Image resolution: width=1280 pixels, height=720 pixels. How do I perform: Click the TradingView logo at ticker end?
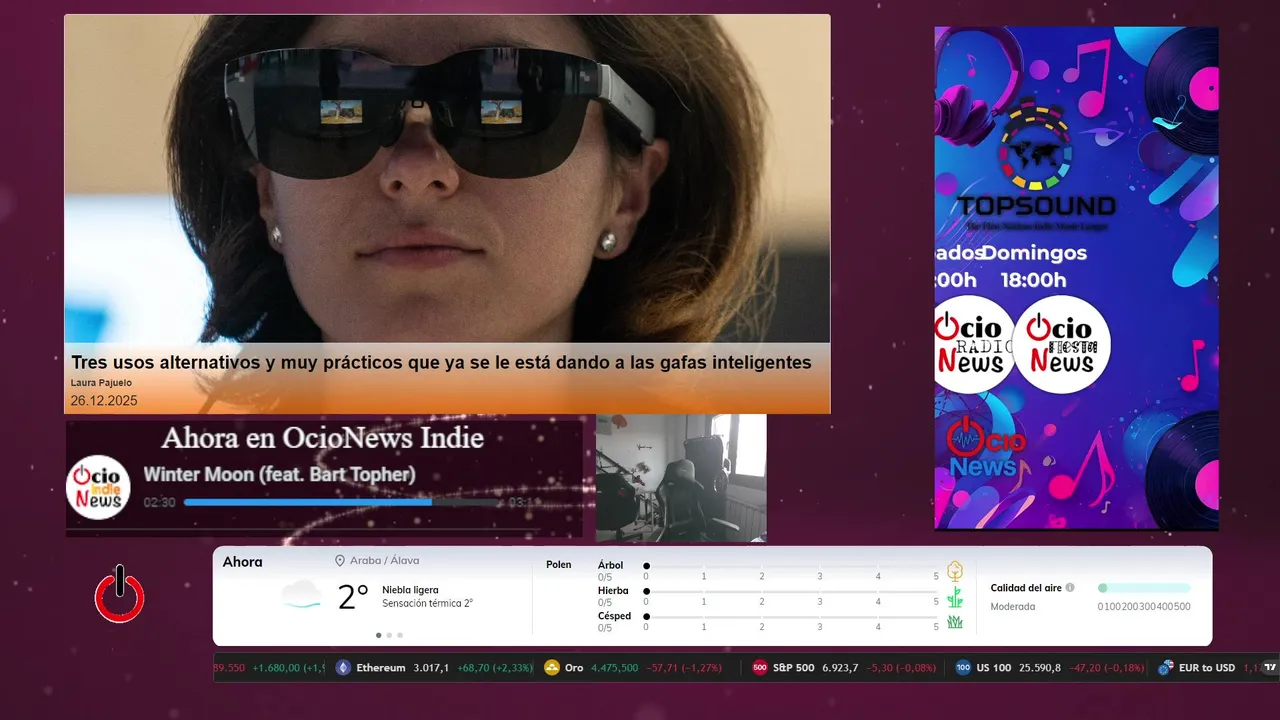tap(1270, 667)
